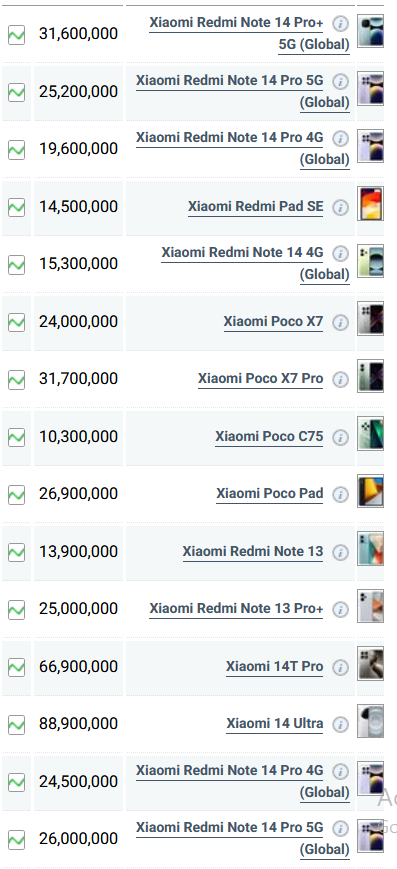Viewport: 397px width, 869px height.
Task: Click the Xiaomi Poco Pad thumbnail image
Action: [x=370, y=490]
